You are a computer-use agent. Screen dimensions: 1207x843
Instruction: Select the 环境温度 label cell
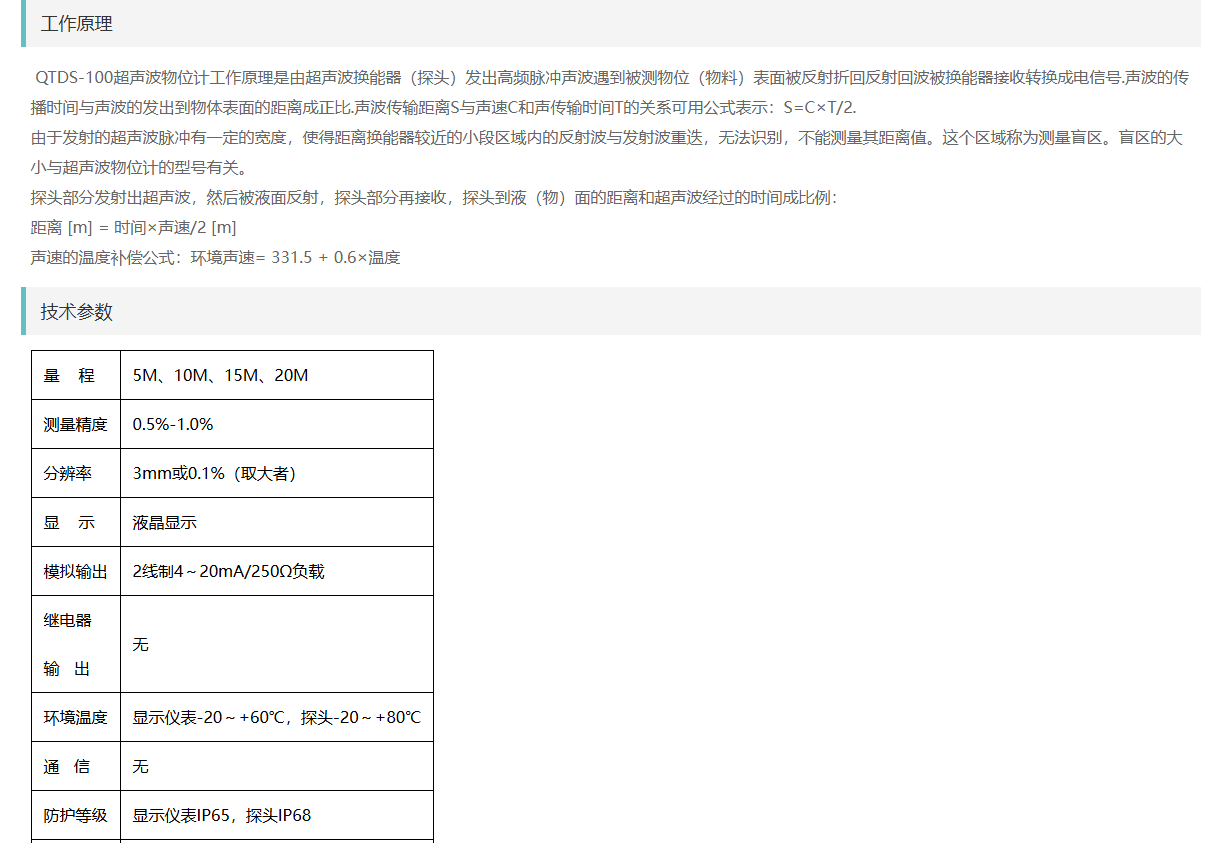point(75,718)
